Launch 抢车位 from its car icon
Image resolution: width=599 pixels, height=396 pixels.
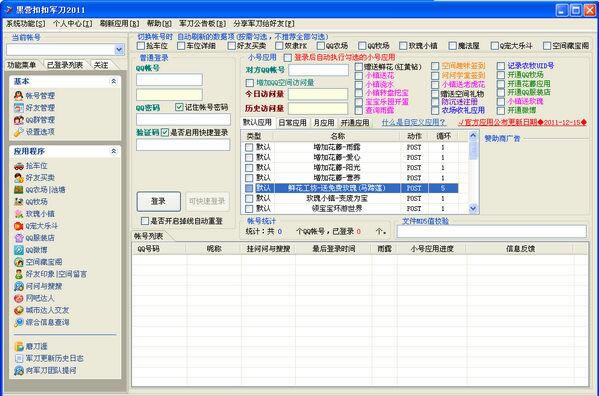coord(18,166)
